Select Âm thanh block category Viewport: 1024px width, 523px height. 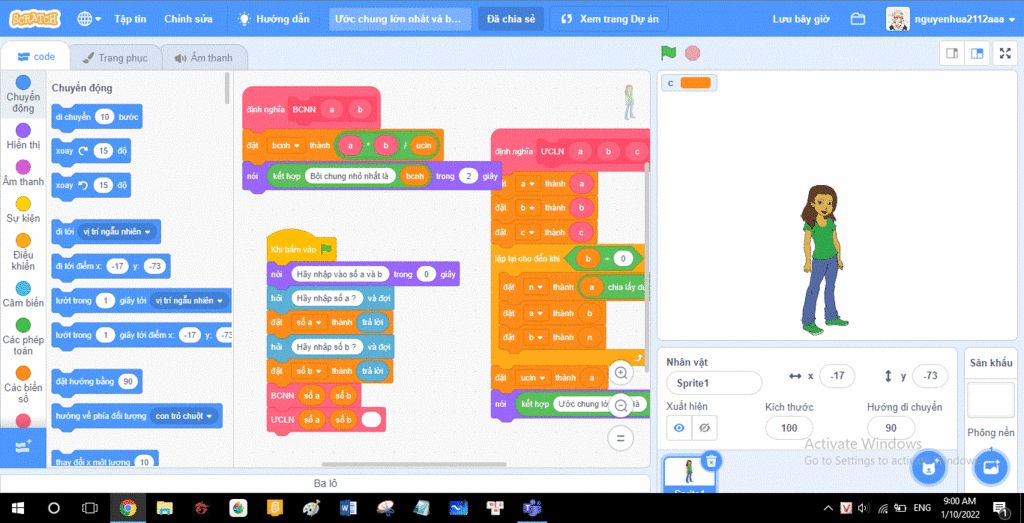[x=23, y=173]
